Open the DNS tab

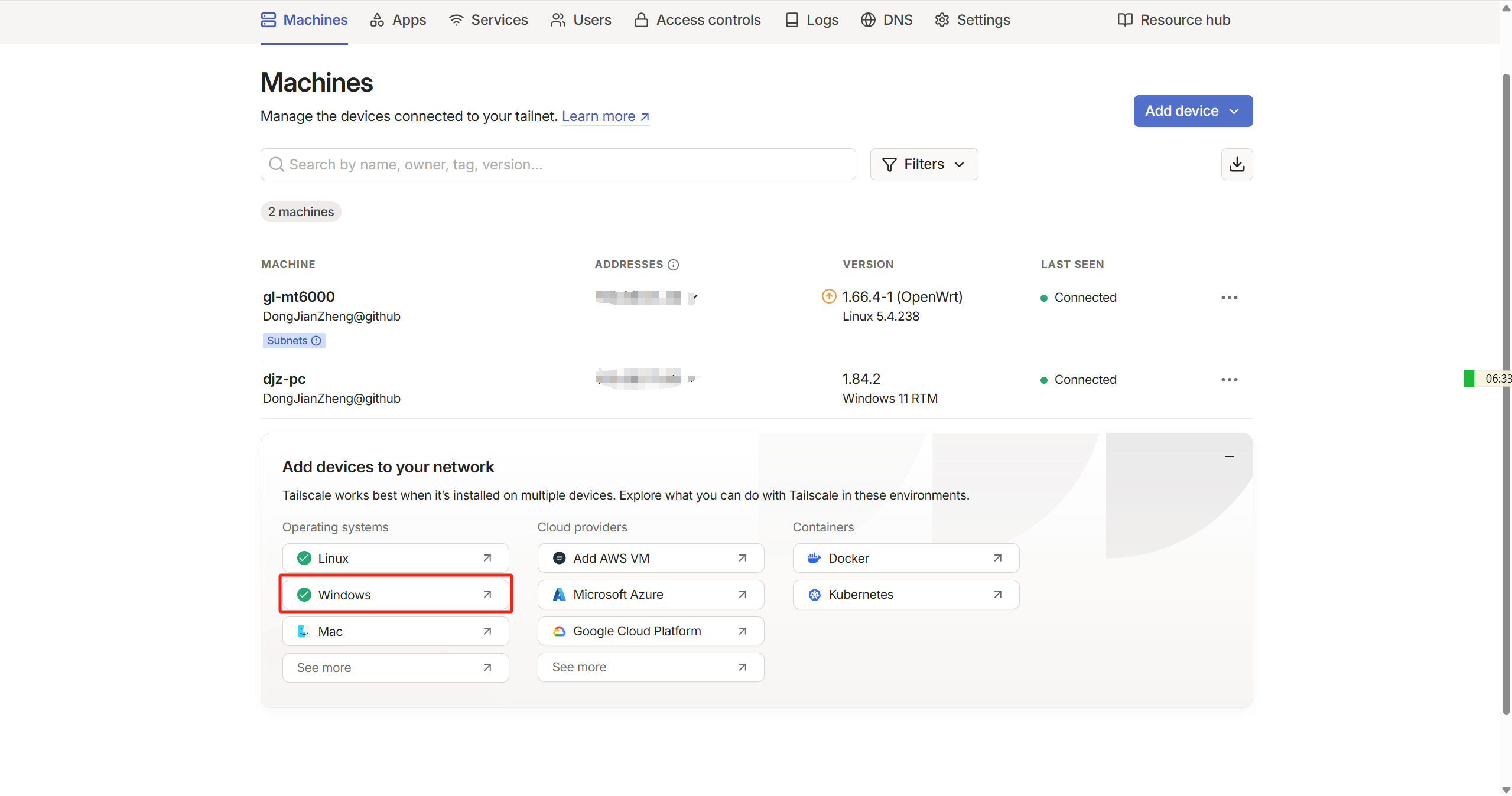[x=886, y=20]
